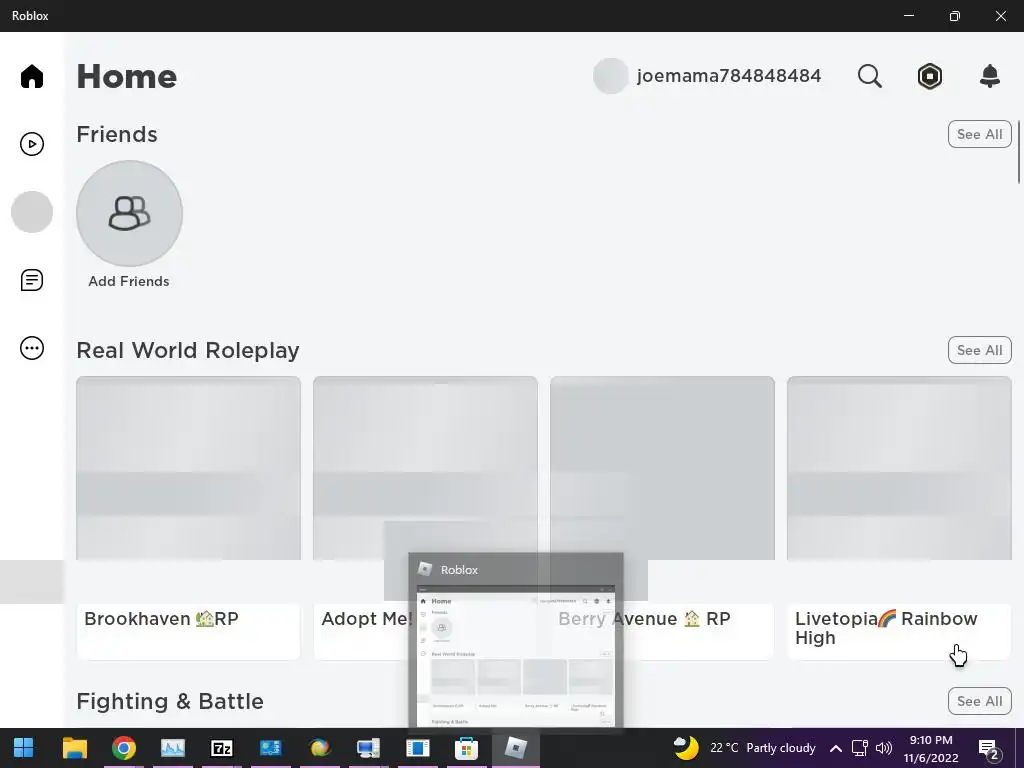Open File Explorer from taskbar

74,748
